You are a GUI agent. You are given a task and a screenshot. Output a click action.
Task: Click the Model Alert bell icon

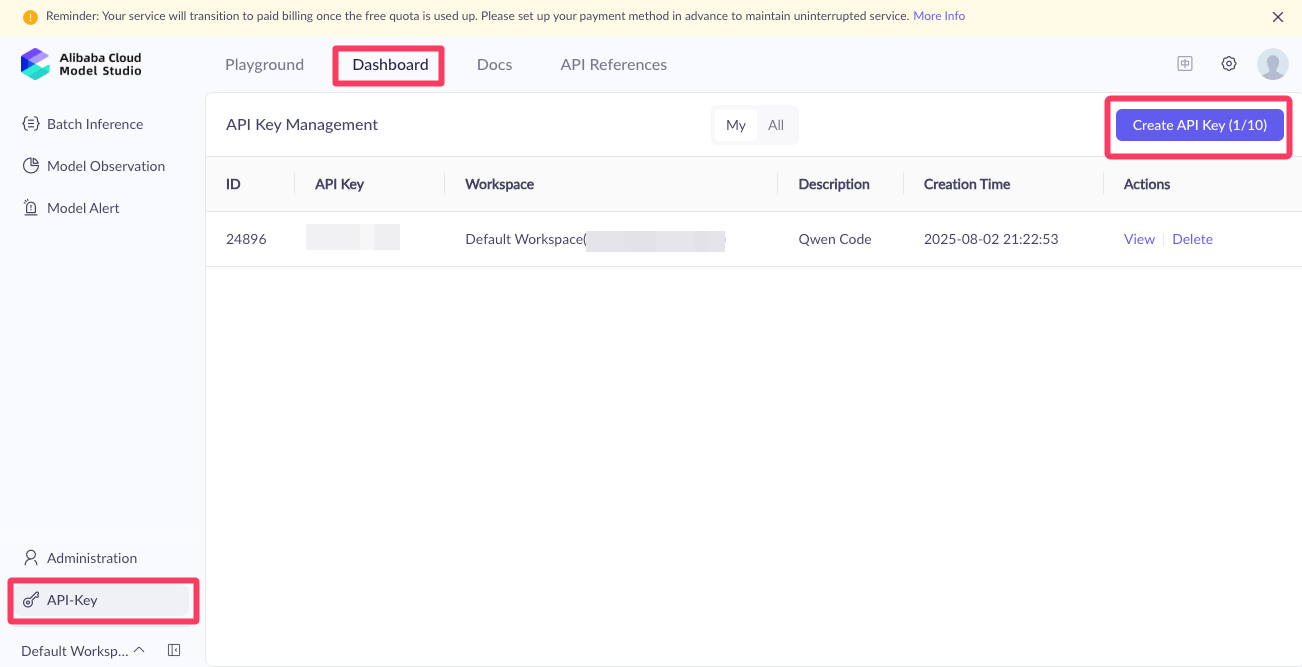point(31,208)
